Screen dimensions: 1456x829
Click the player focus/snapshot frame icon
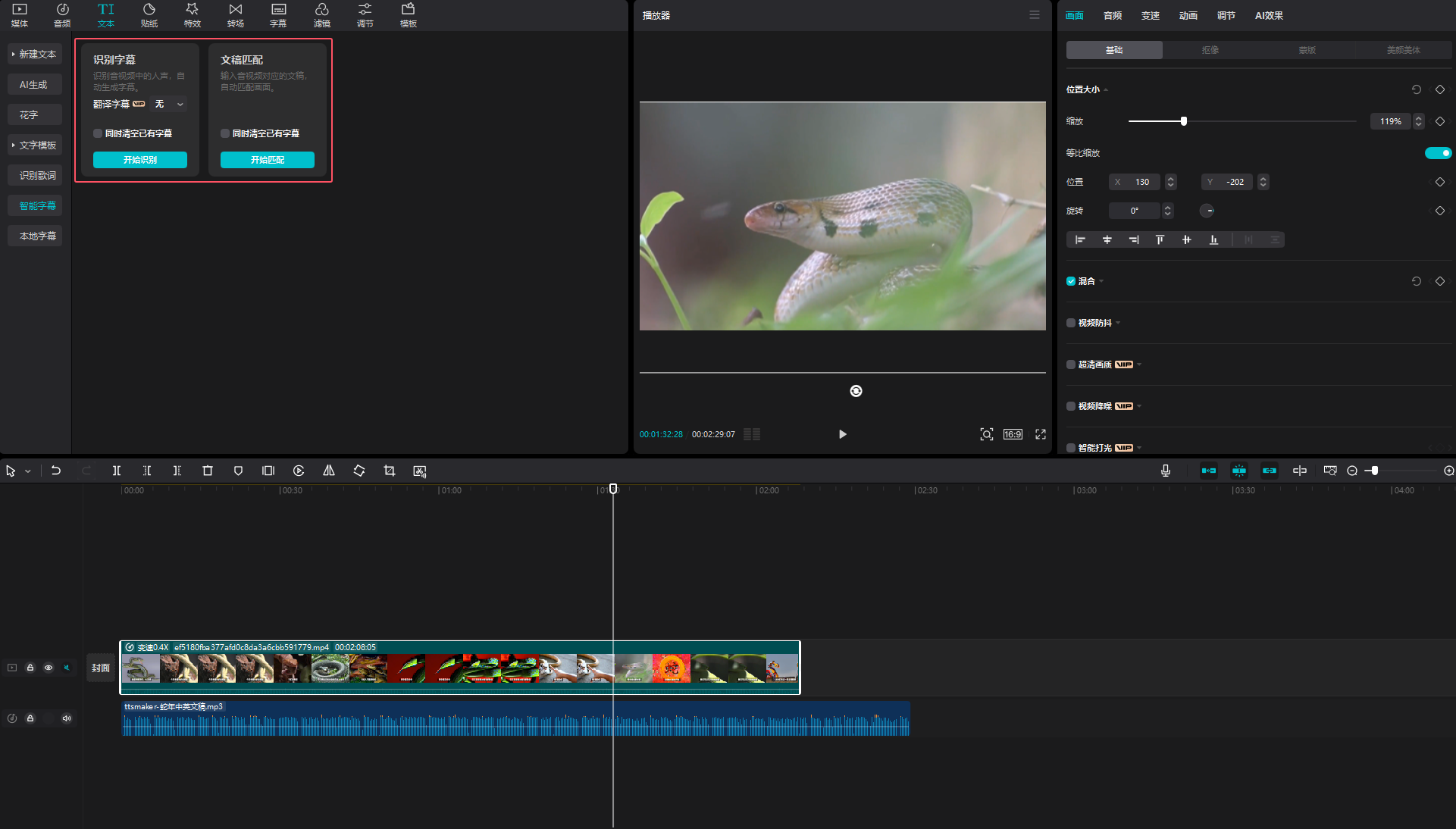tap(987, 434)
